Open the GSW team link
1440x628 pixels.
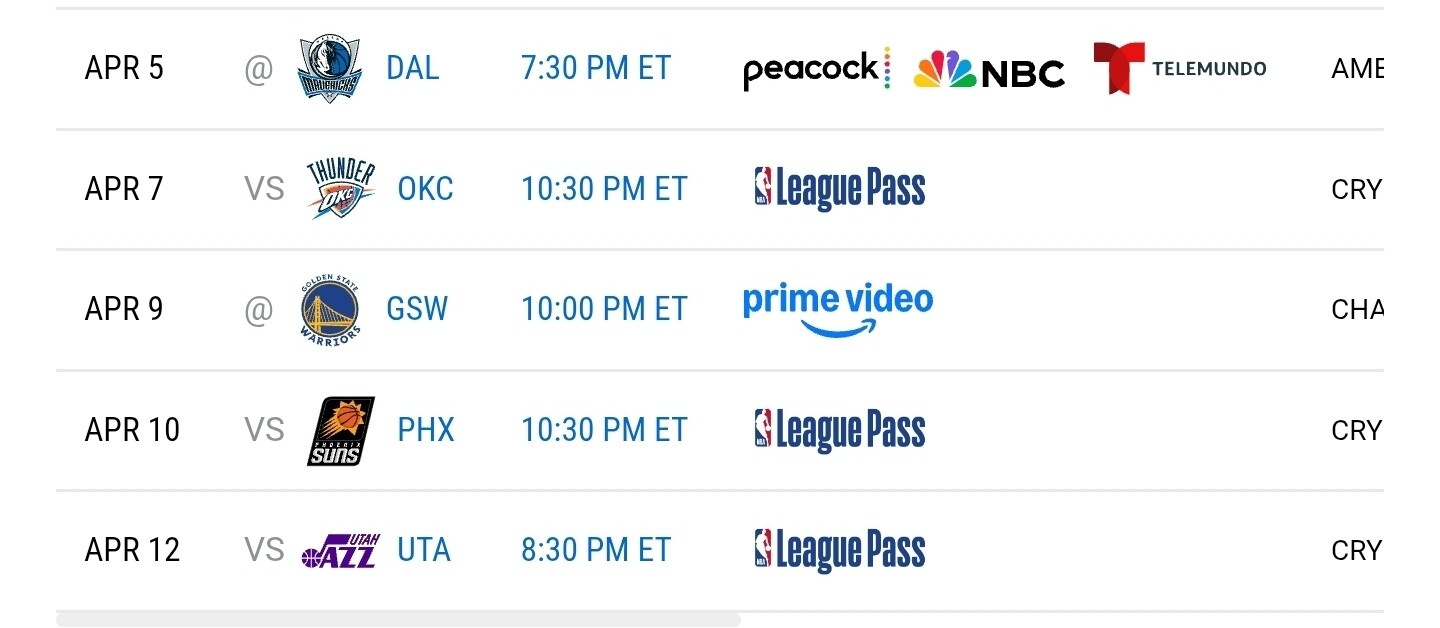pos(417,310)
